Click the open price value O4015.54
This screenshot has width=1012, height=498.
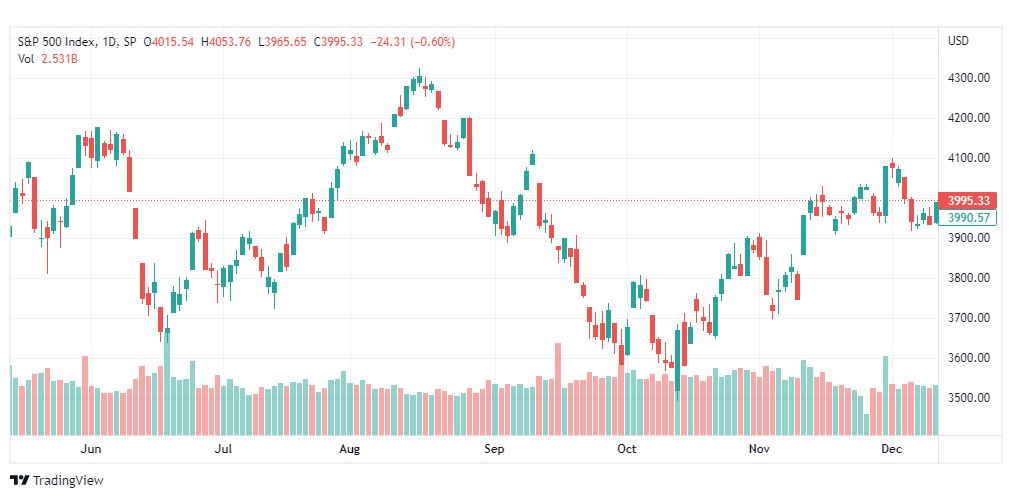pyautogui.click(x=168, y=42)
